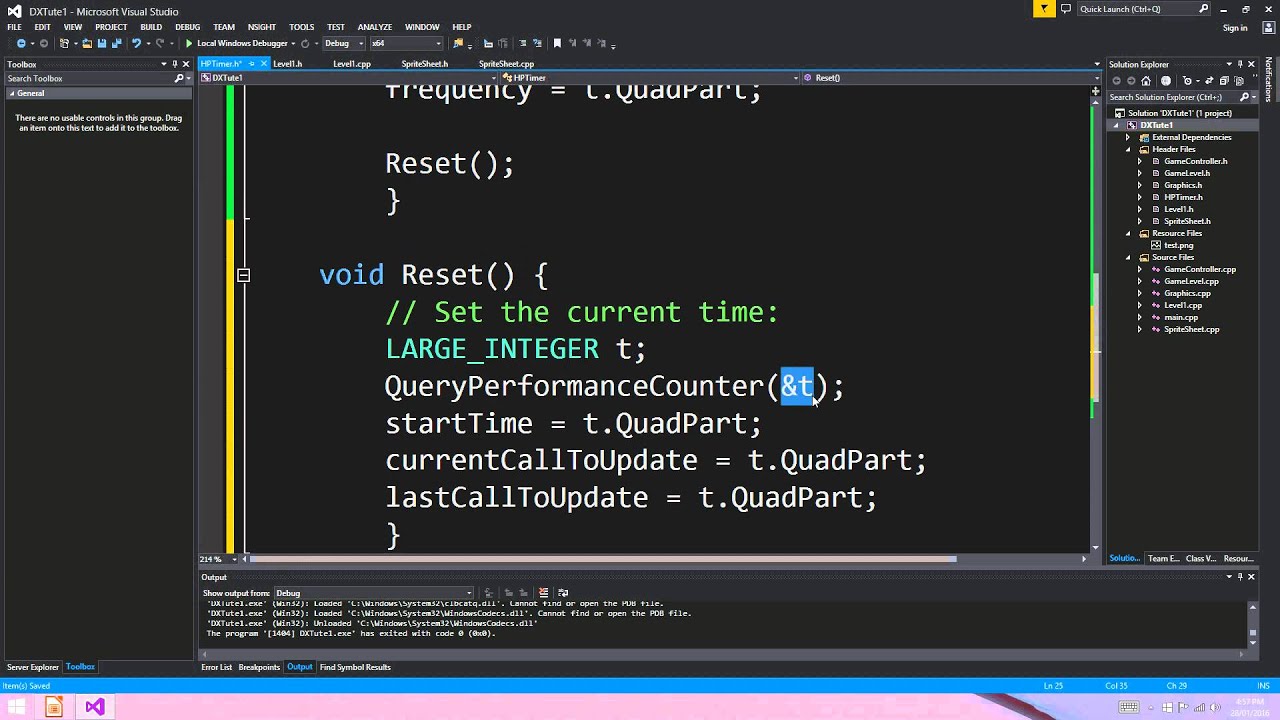Select GameController.cpp in Solution Explorer
The width and height of the screenshot is (1280, 720).
[1200, 269]
